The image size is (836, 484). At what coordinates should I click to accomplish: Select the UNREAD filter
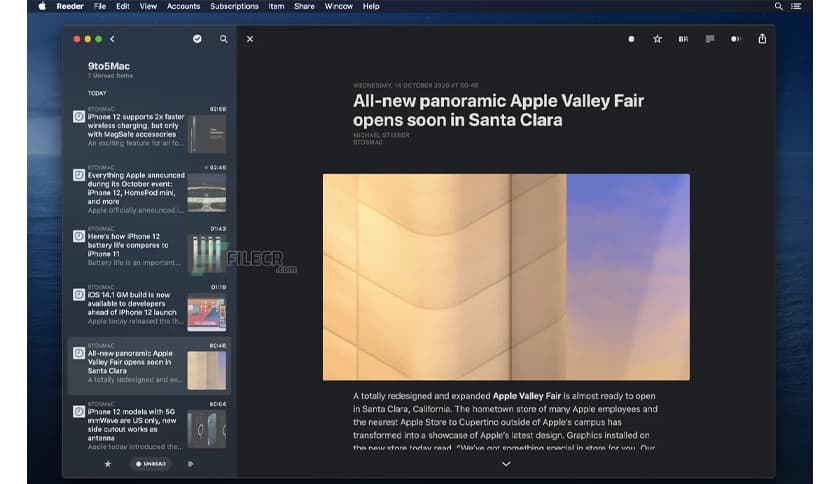(x=150, y=464)
